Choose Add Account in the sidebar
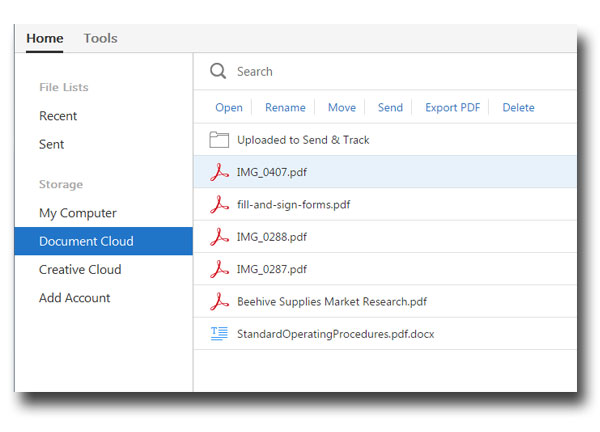 click(75, 298)
